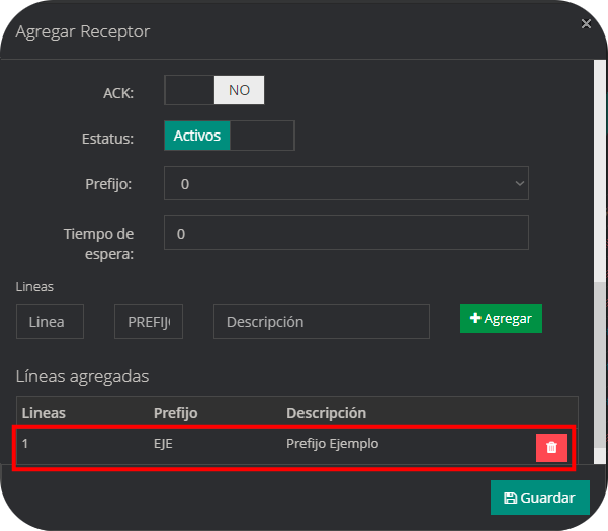Click the Descripción column header
Viewport: 608px width, 531px height.
pyautogui.click(x=326, y=412)
